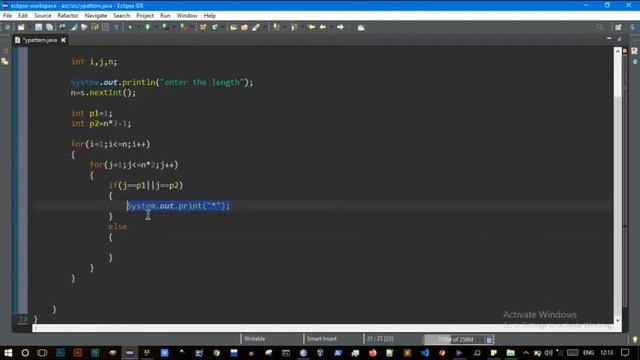Click the vertical scrollbar down arrow in editor
This screenshot has height=360, width=640.
tap(618, 320)
